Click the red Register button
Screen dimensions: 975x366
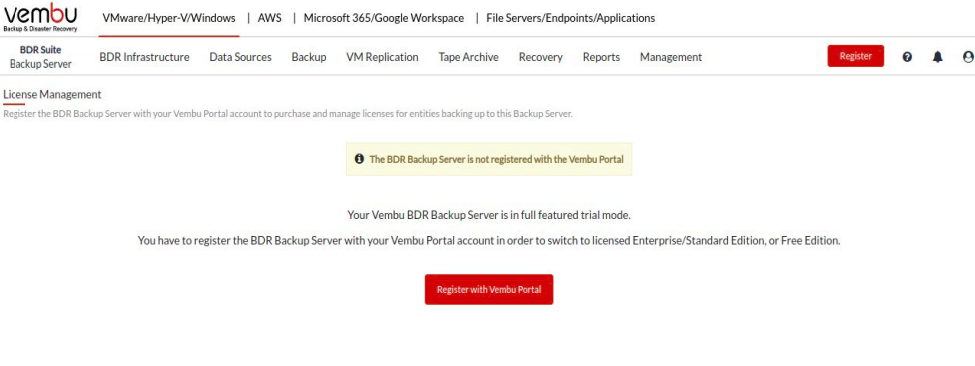click(x=856, y=56)
